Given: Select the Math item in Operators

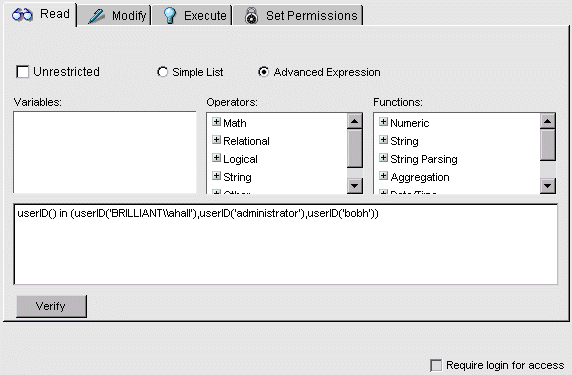Looking at the screenshot, I should 235,123.
